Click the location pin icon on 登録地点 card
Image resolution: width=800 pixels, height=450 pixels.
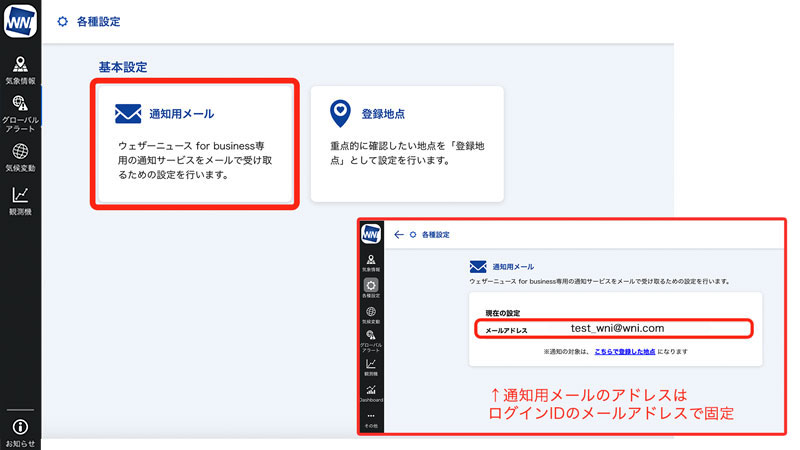click(341, 114)
